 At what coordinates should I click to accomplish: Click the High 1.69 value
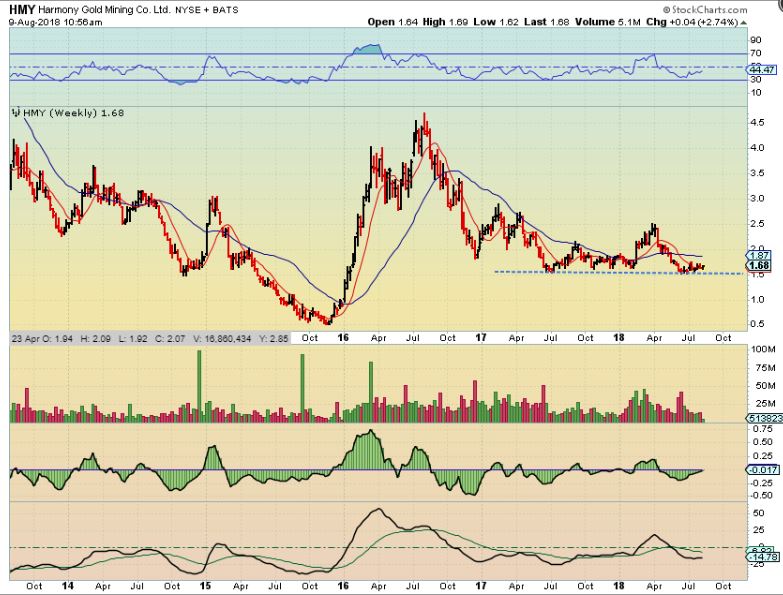coord(445,22)
